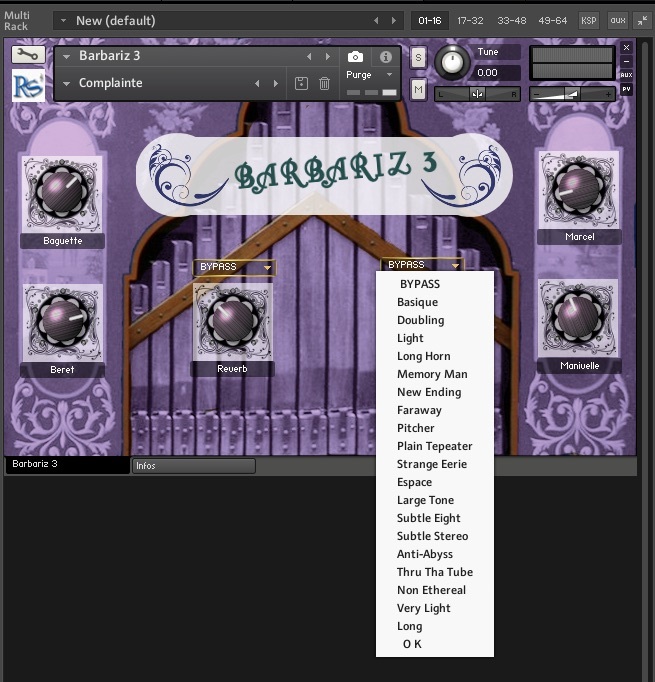Screen dimensions: 655x682
Task: Solo the Barbariz 3 instrument
Action: tap(418, 57)
